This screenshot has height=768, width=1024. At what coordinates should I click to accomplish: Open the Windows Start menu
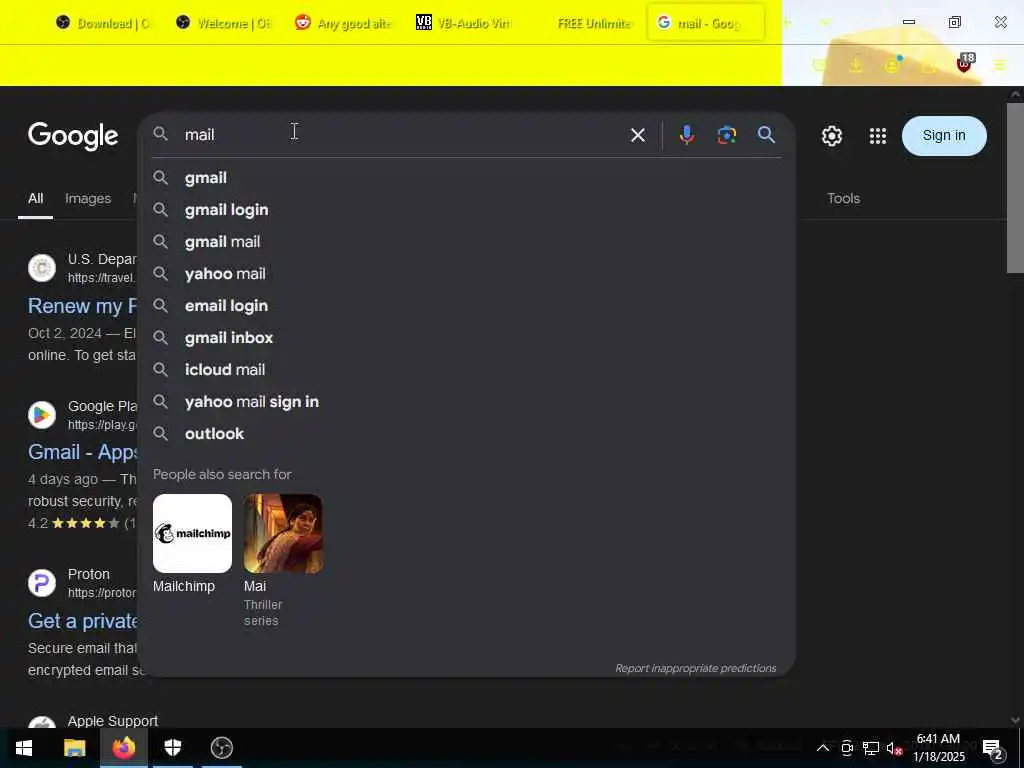click(24, 748)
